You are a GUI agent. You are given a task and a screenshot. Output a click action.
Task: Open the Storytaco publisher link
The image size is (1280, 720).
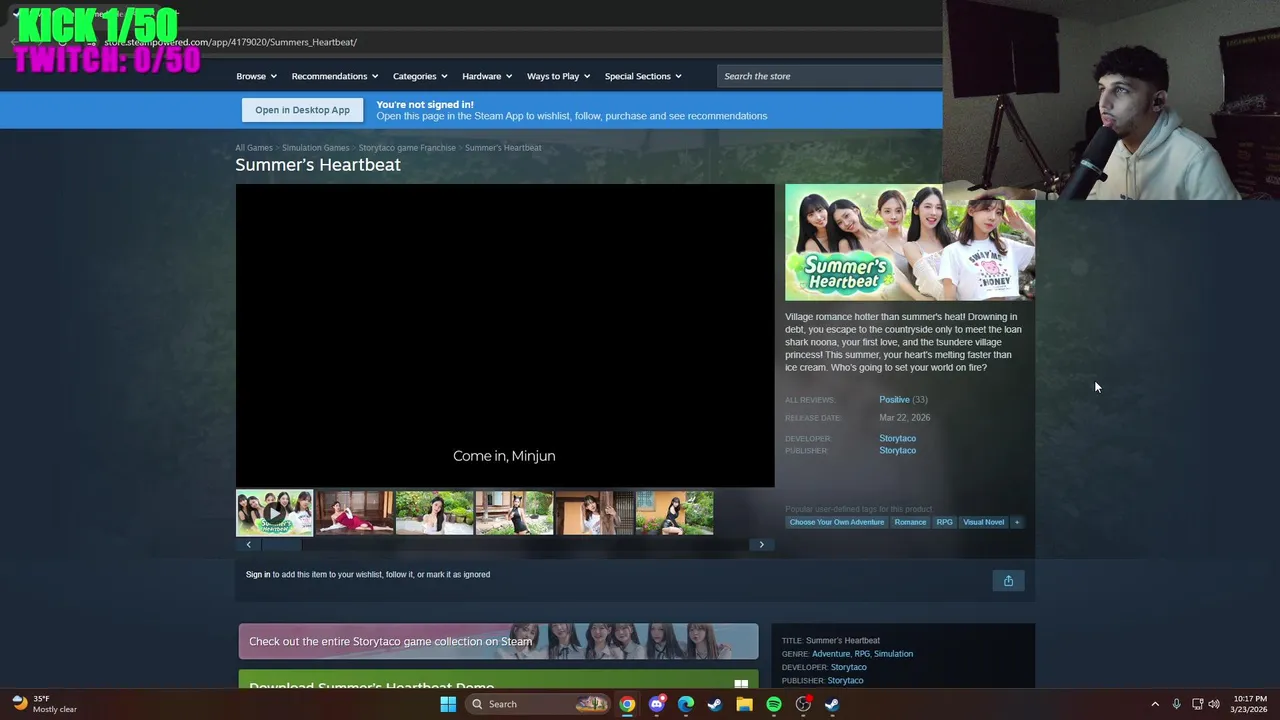[897, 450]
